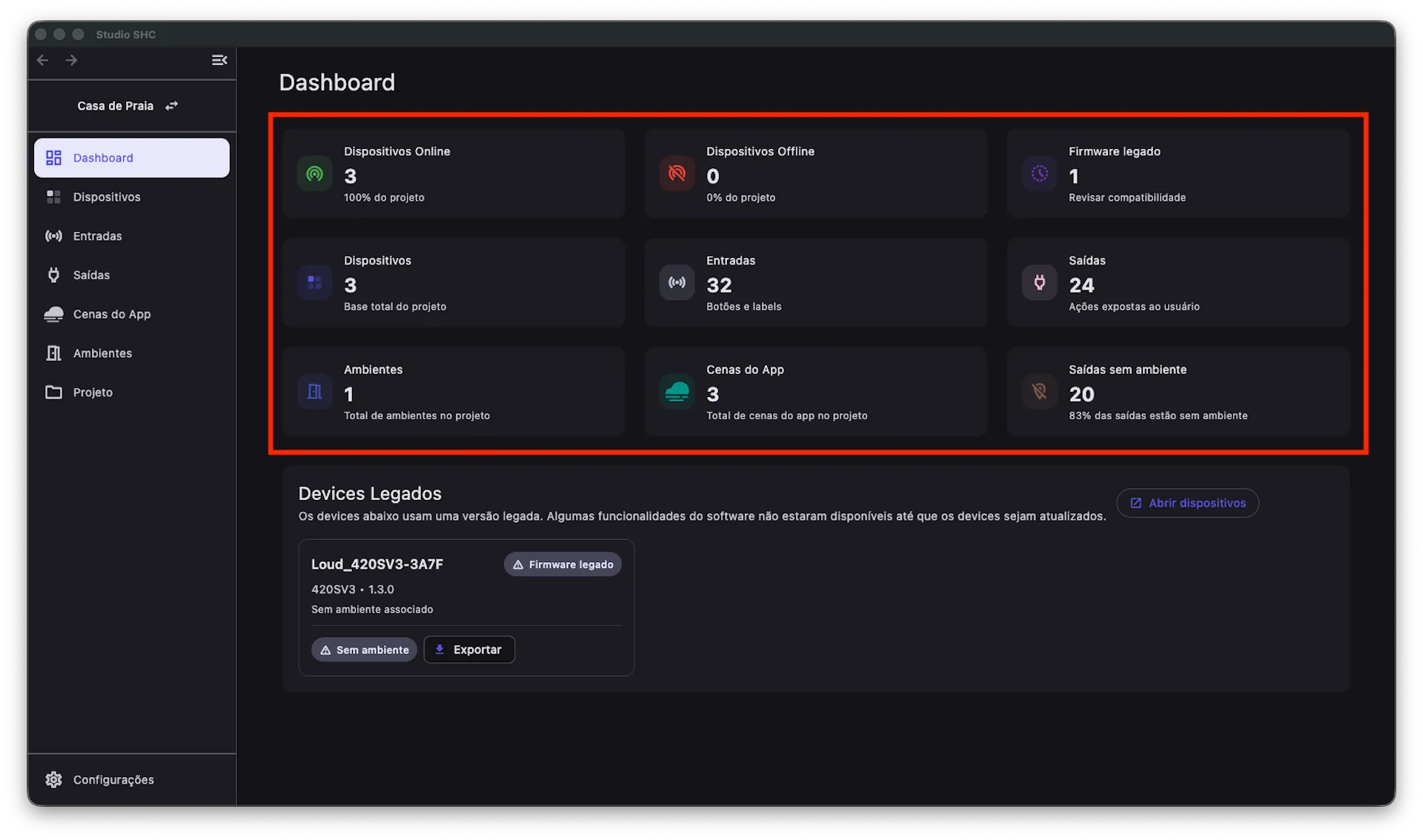Click the Sem ambiente warning chip
1423x840 pixels.
click(364, 650)
